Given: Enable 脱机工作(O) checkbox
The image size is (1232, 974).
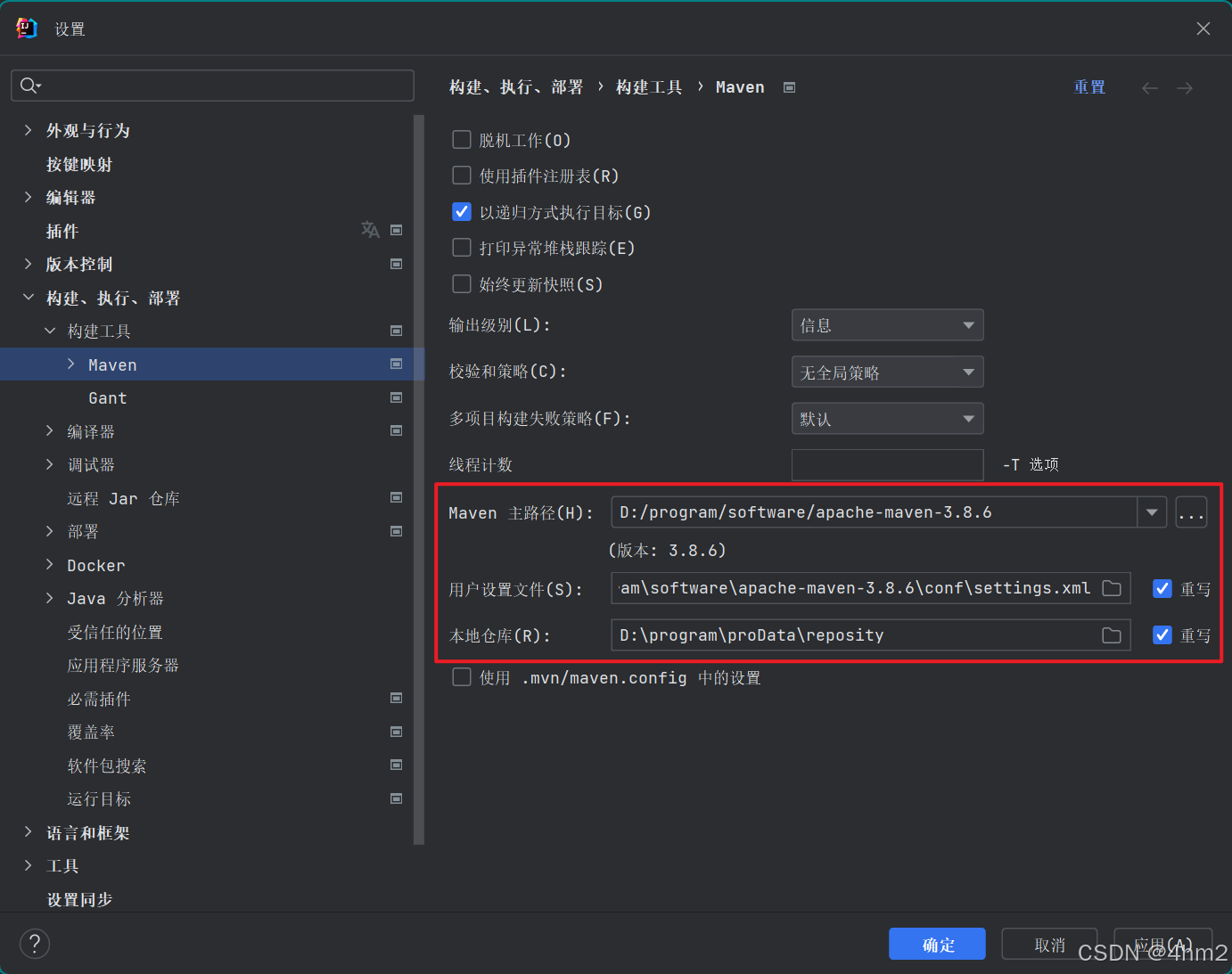Looking at the screenshot, I should pos(462,139).
